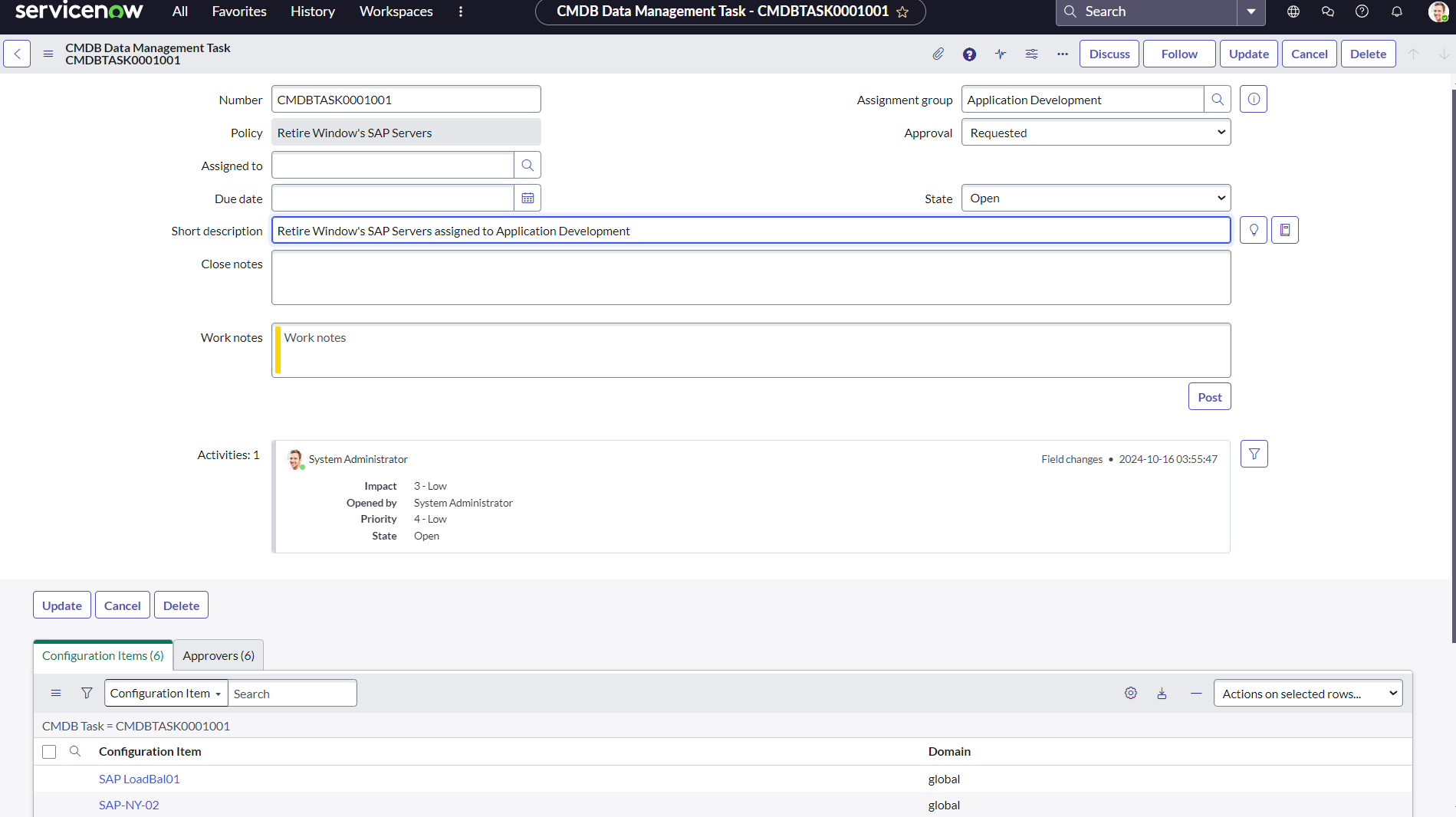
Task: Expand the State dropdown
Action: [1096, 199]
